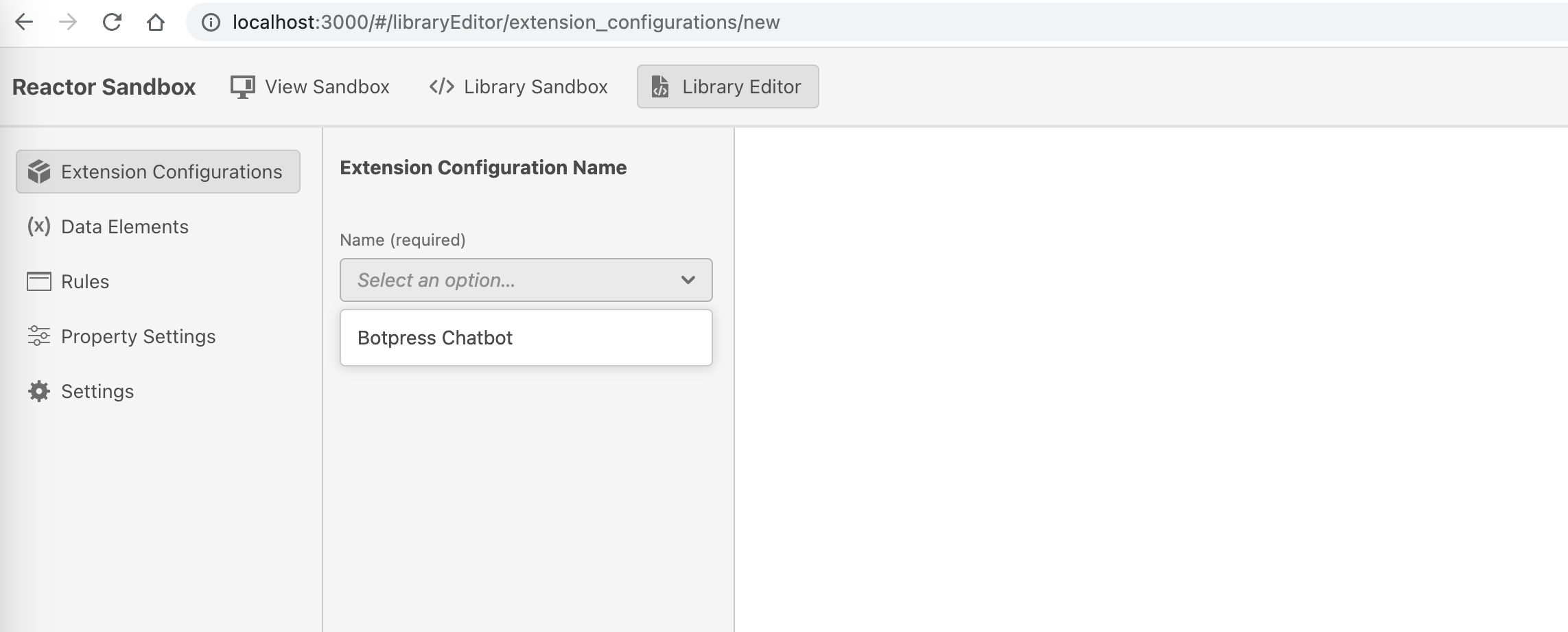Click the Settings gear icon
This screenshot has height=632, width=1568.
39,391
